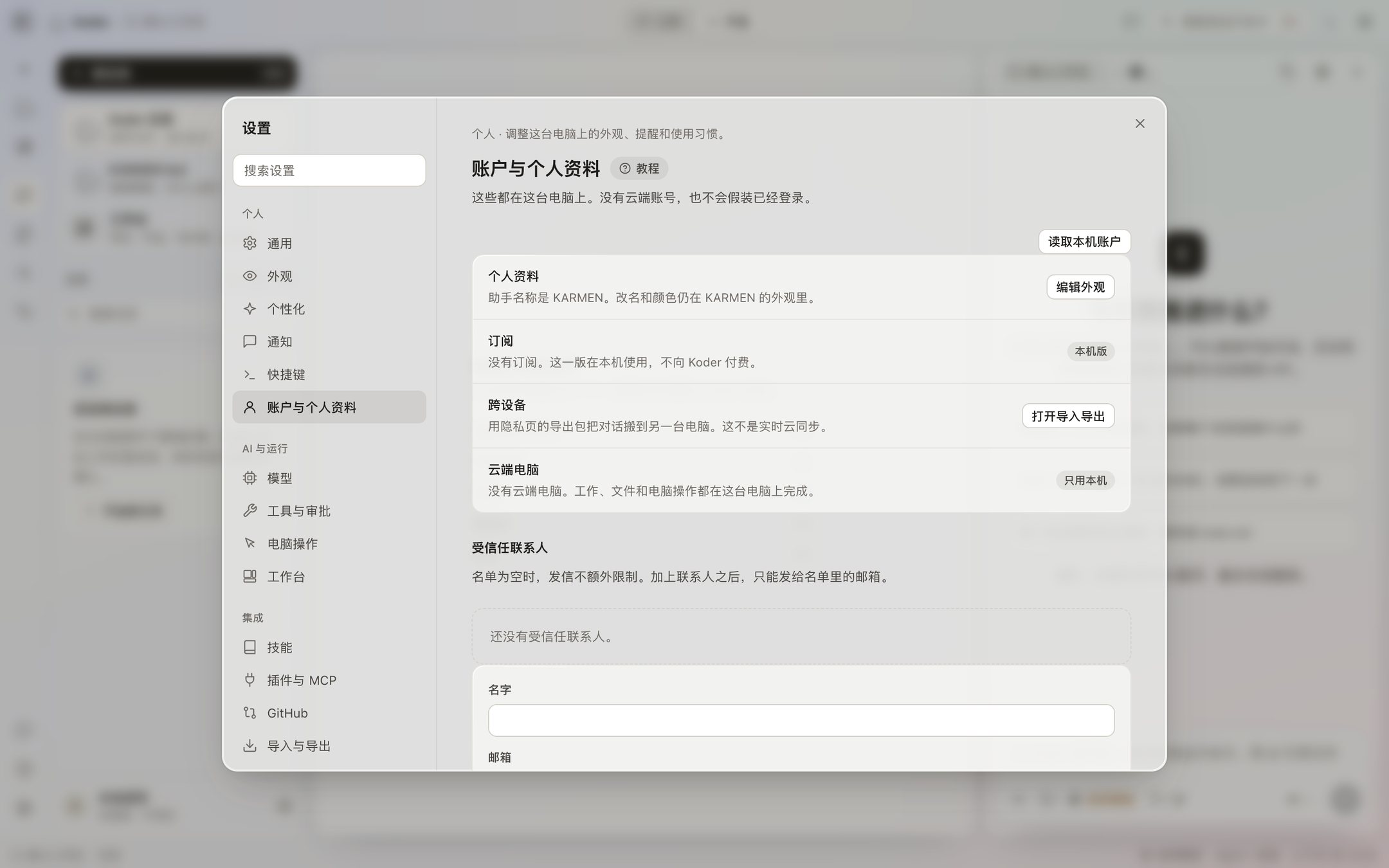The width and height of the screenshot is (1389, 868).
Task: Switch to the 通用 settings page
Action: point(329,243)
